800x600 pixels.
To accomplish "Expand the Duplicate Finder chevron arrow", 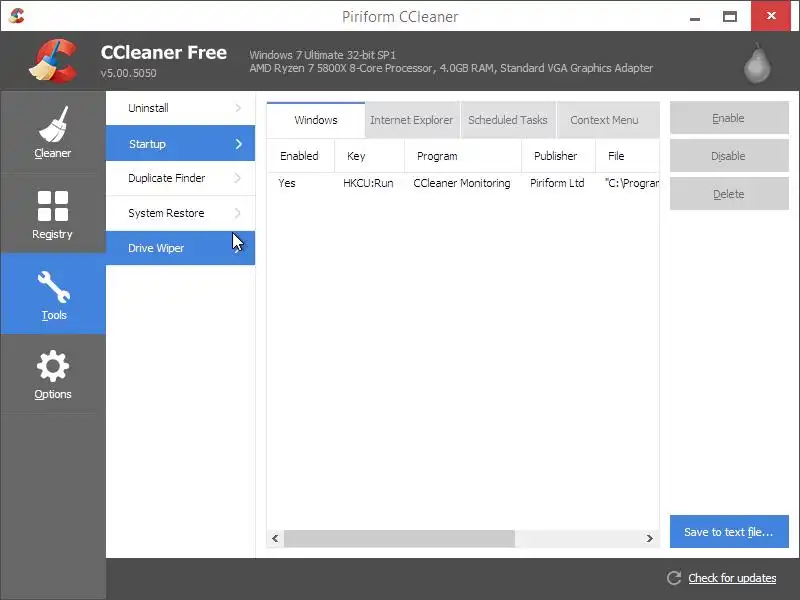I will tap(238, 178).
